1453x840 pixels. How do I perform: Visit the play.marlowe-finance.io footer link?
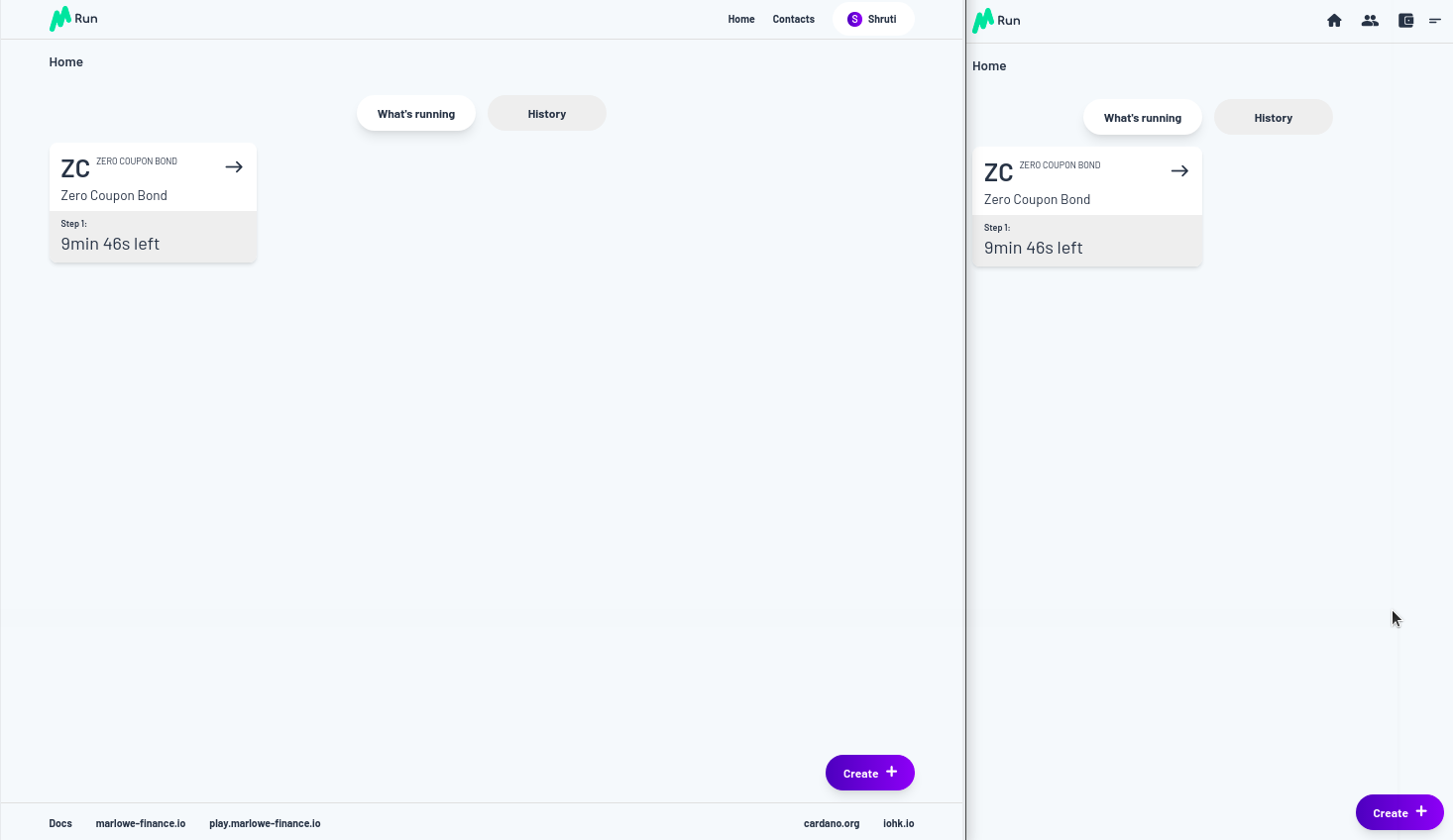(265, 823)
